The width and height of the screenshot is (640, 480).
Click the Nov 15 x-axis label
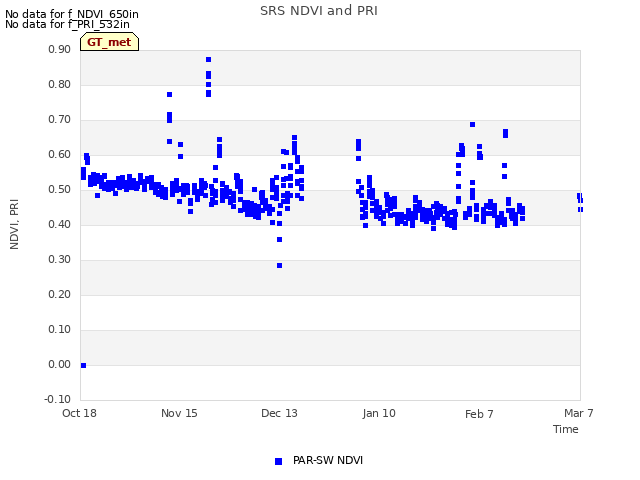[x=179, y=413]
